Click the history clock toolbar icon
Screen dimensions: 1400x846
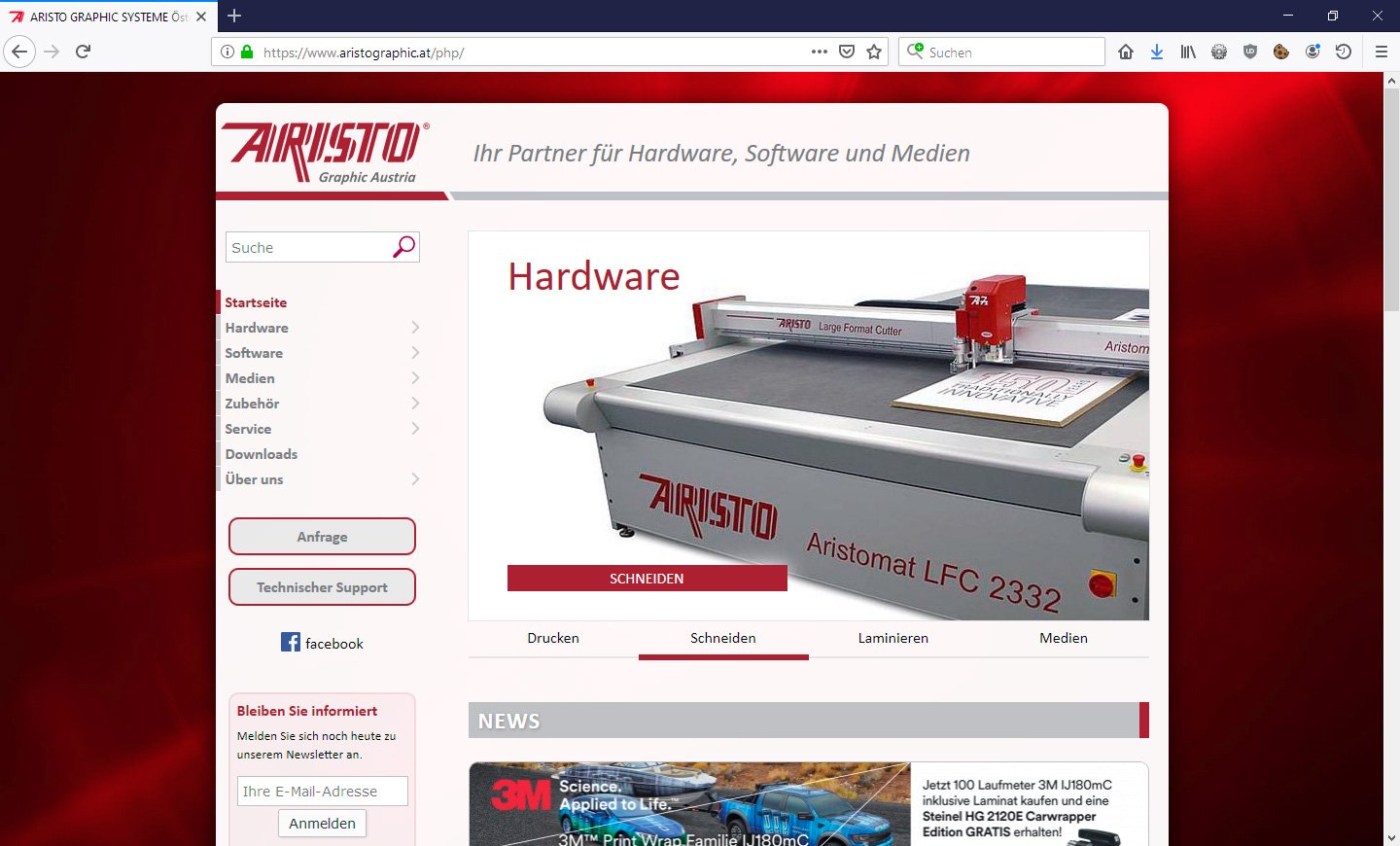tap(1344, 52)
